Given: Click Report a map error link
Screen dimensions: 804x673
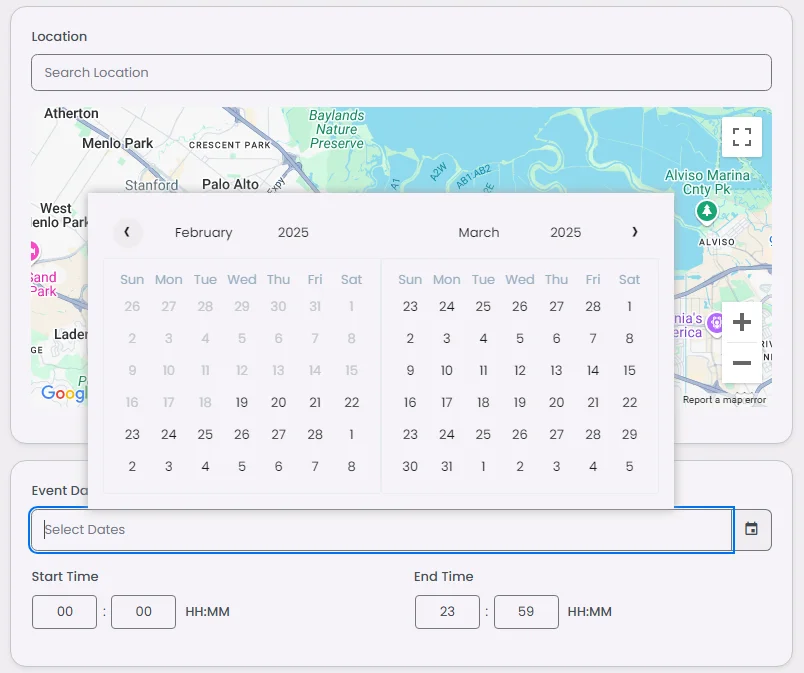Looking at the screenshot, I should click(x=724, y=400).
